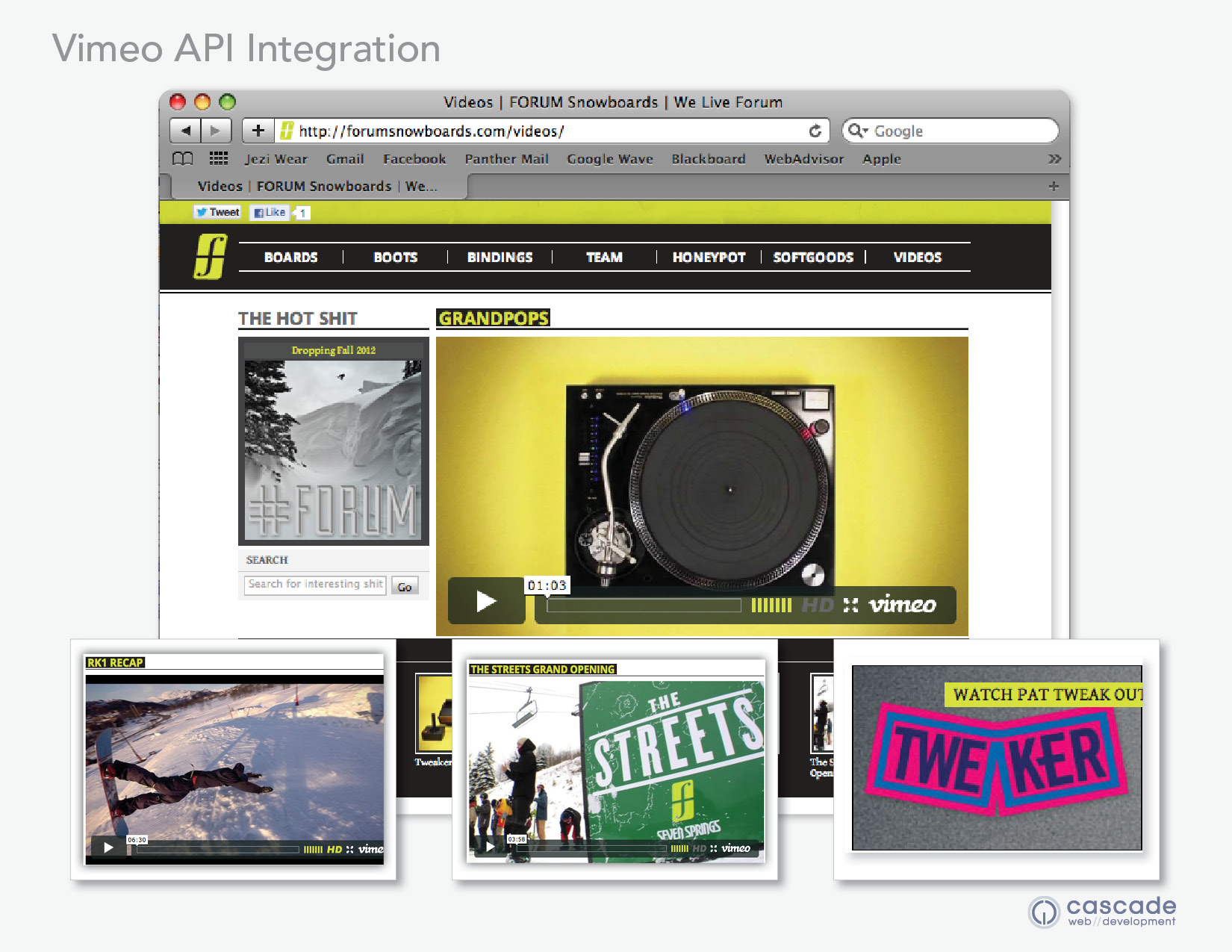Open the Top Sites grid icon
Image resolution: width=1232 pixels, height=952 pixels.
pyautogui.click(x=219, y=158)
